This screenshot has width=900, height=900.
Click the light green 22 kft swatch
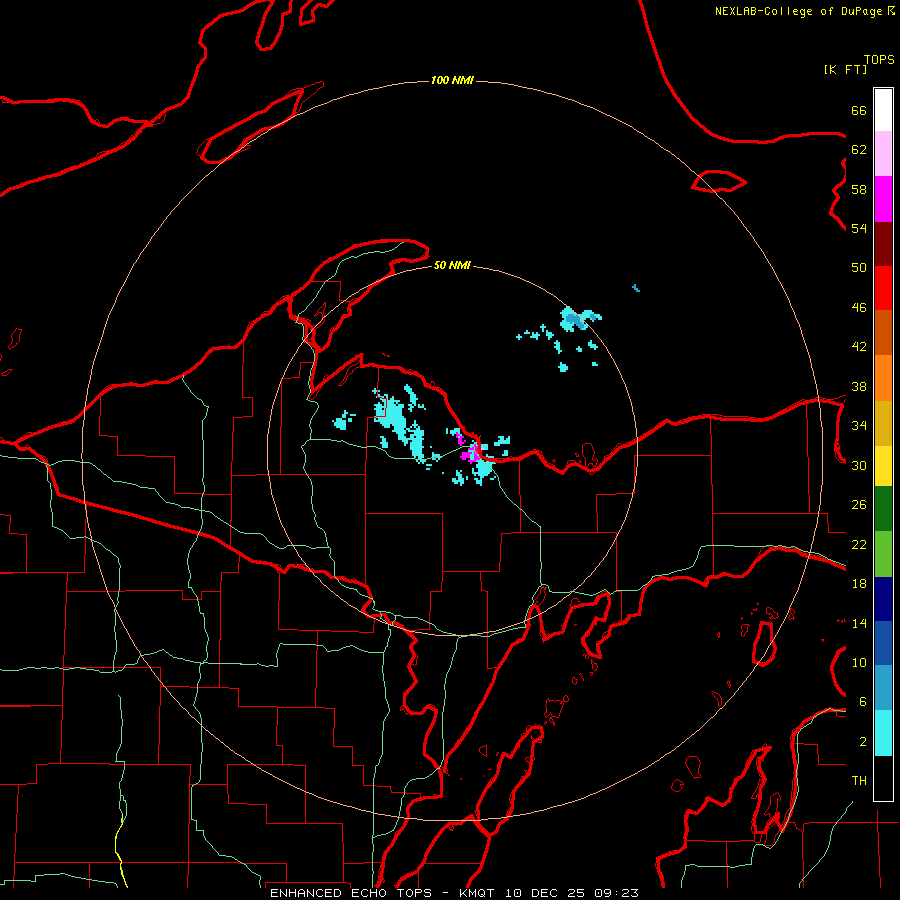pyautogui.click(x=883, y=553)
